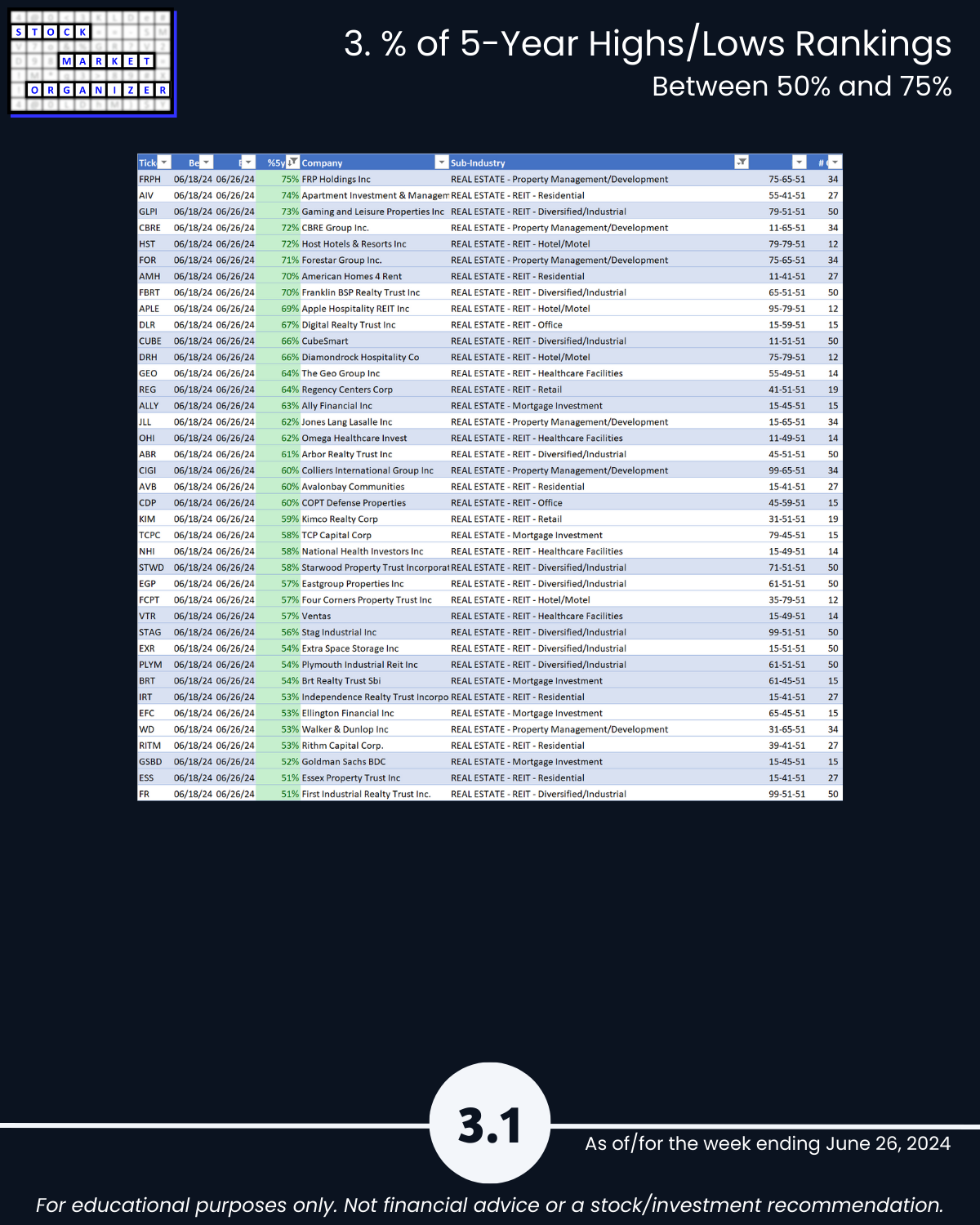Open the Company column filter dropdown
Viewport: 980px width, 1225px height.
442,163
